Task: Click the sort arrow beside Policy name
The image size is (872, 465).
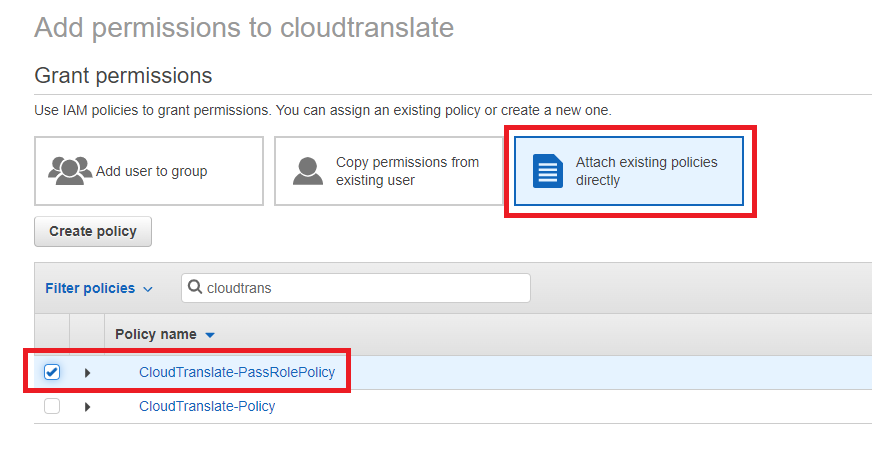Action: tap(210, 335)
